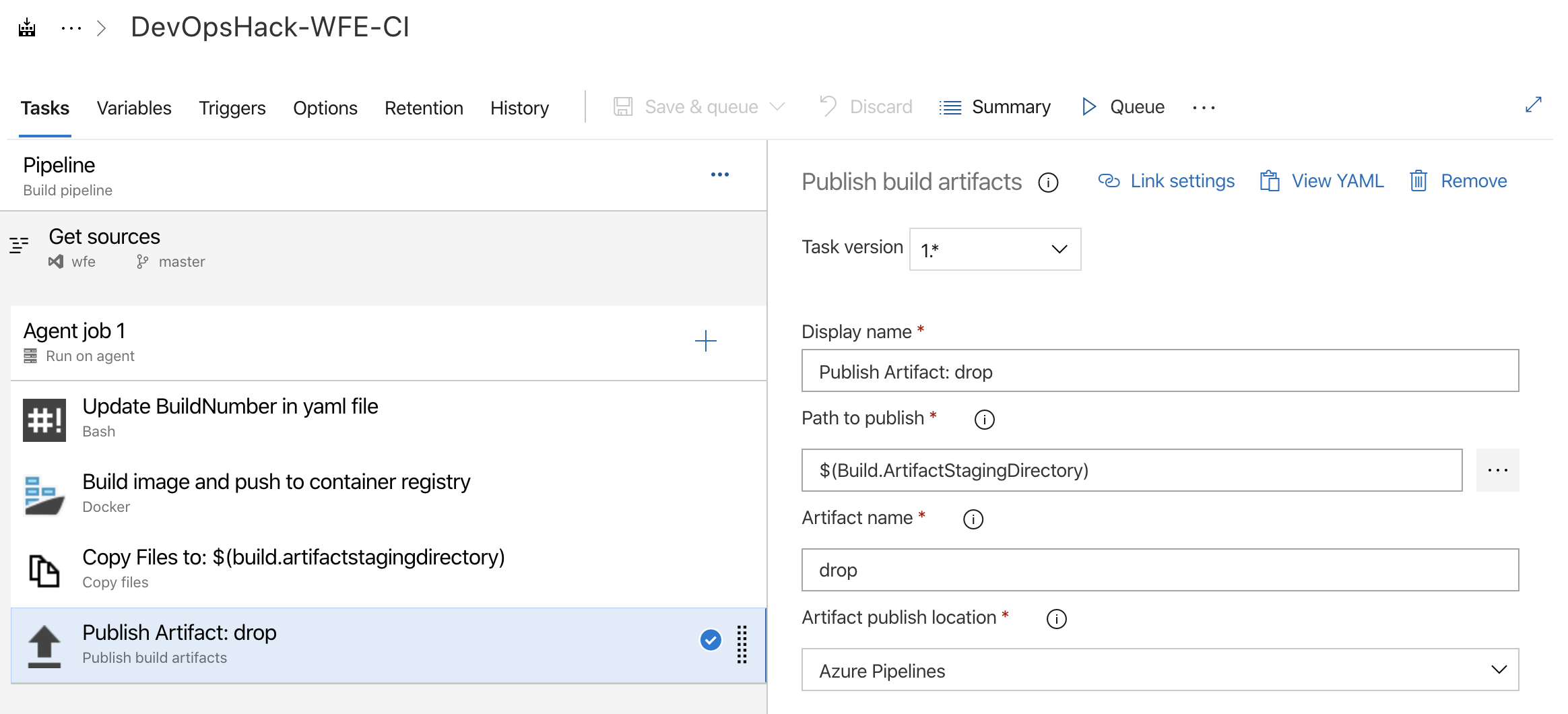Switch to the Tasks tab
Viewport: 1568px width, 714px height.
point(45,108)
